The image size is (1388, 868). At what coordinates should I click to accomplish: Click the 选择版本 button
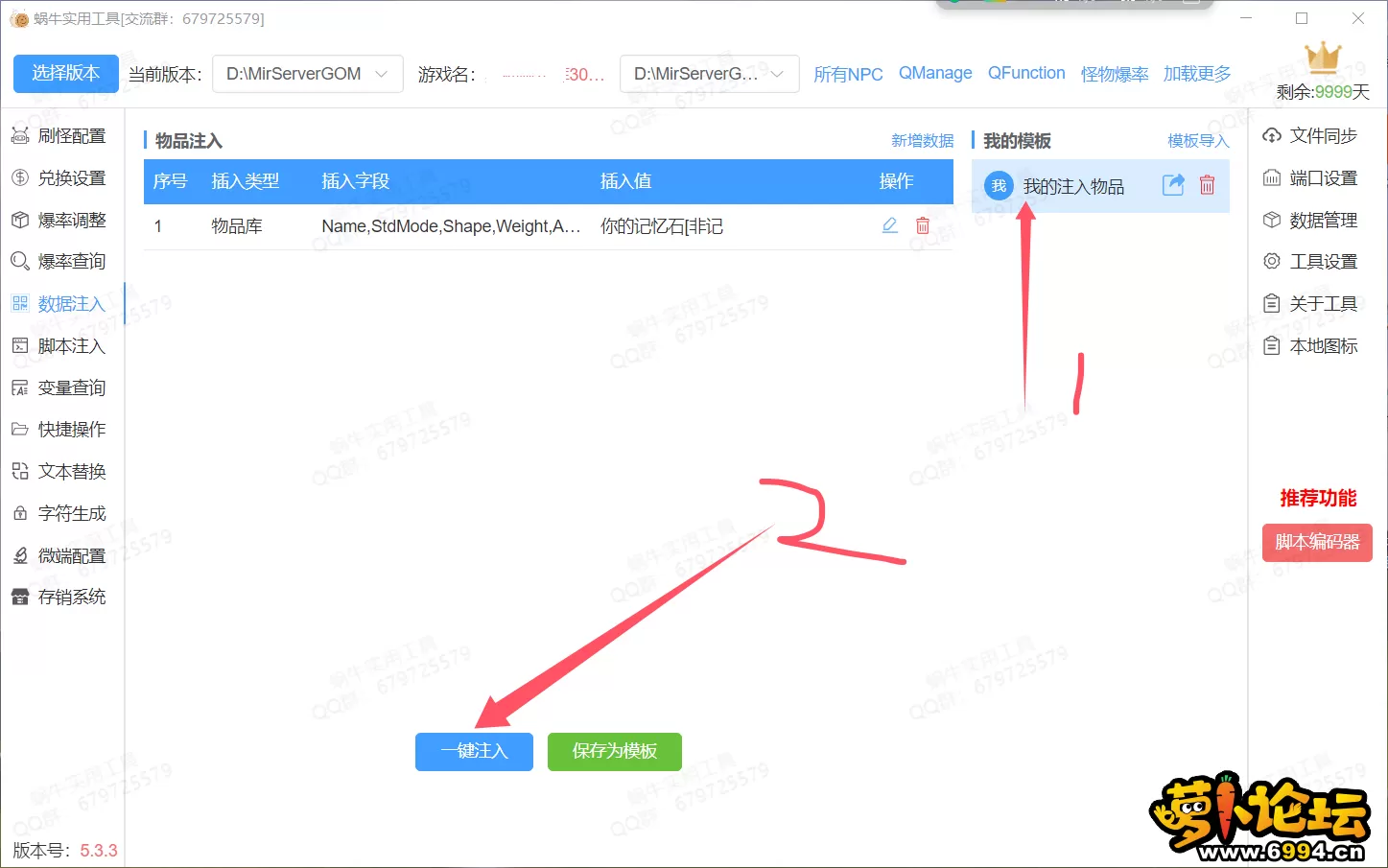click(x=65, y=74)
